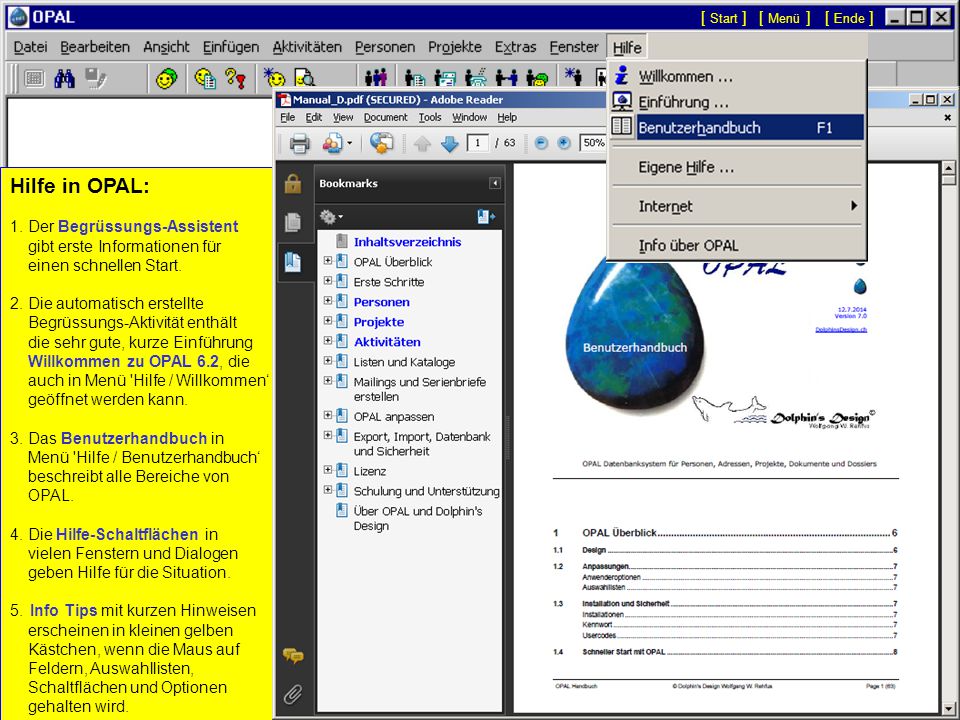Screen dimensions: 960x720
Task: Click the page number input field
Action: [x=478, y=143]
